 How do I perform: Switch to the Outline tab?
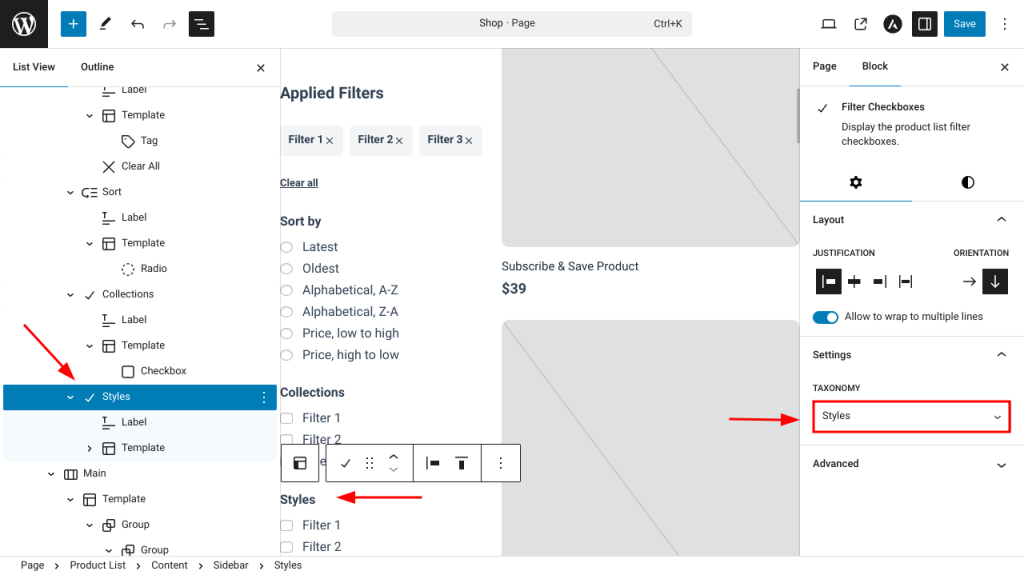(x=97, y=67)
